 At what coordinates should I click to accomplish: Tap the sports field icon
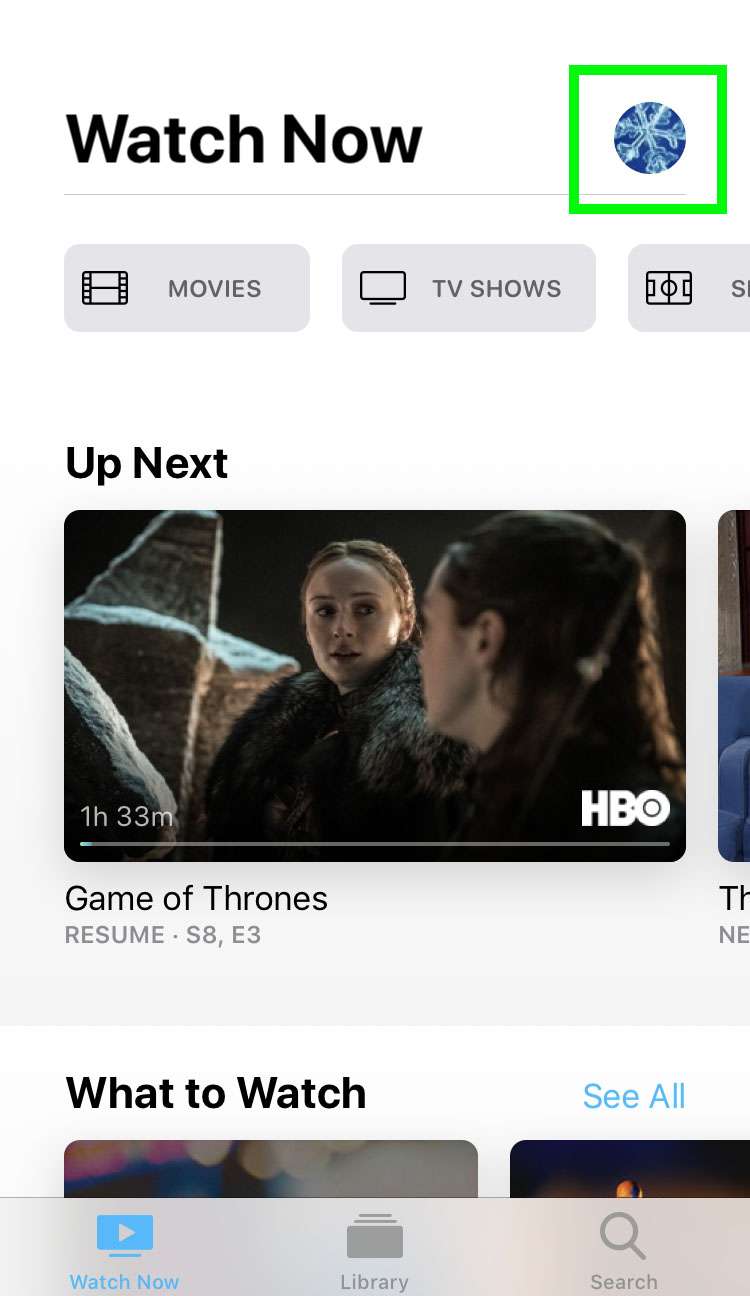pos(669,288)
